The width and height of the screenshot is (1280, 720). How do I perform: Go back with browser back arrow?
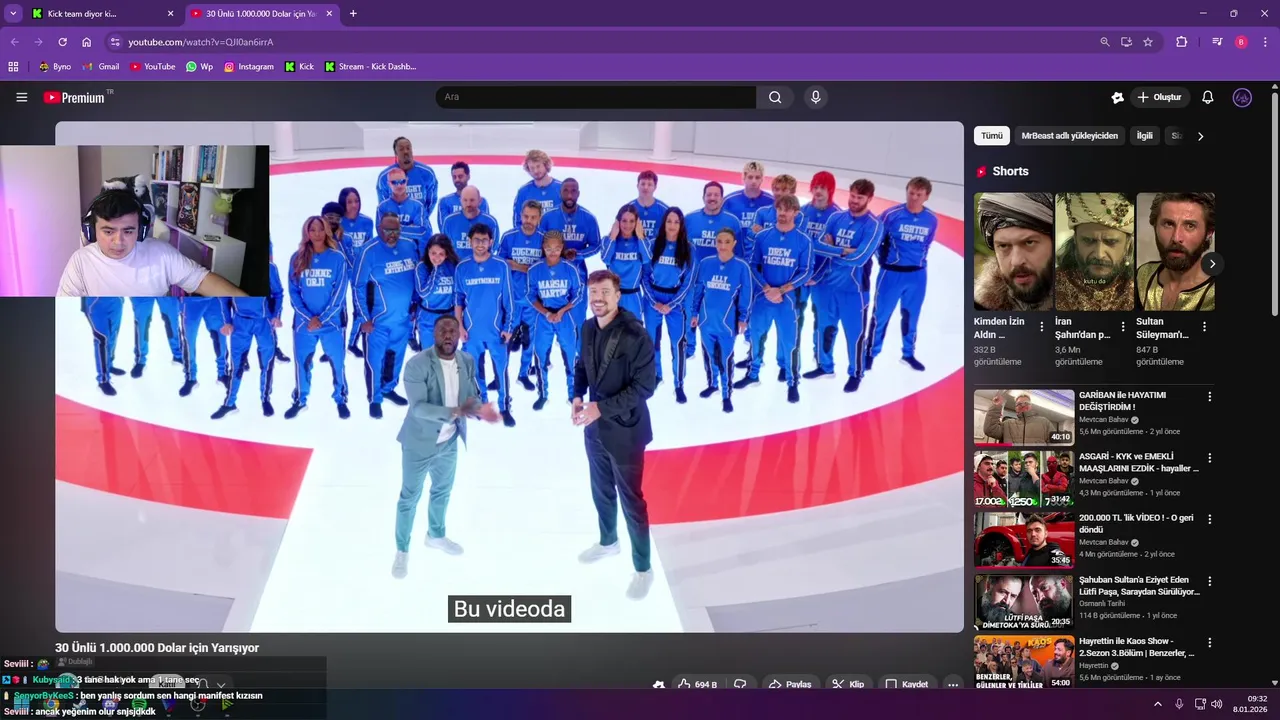pos(14,42)
